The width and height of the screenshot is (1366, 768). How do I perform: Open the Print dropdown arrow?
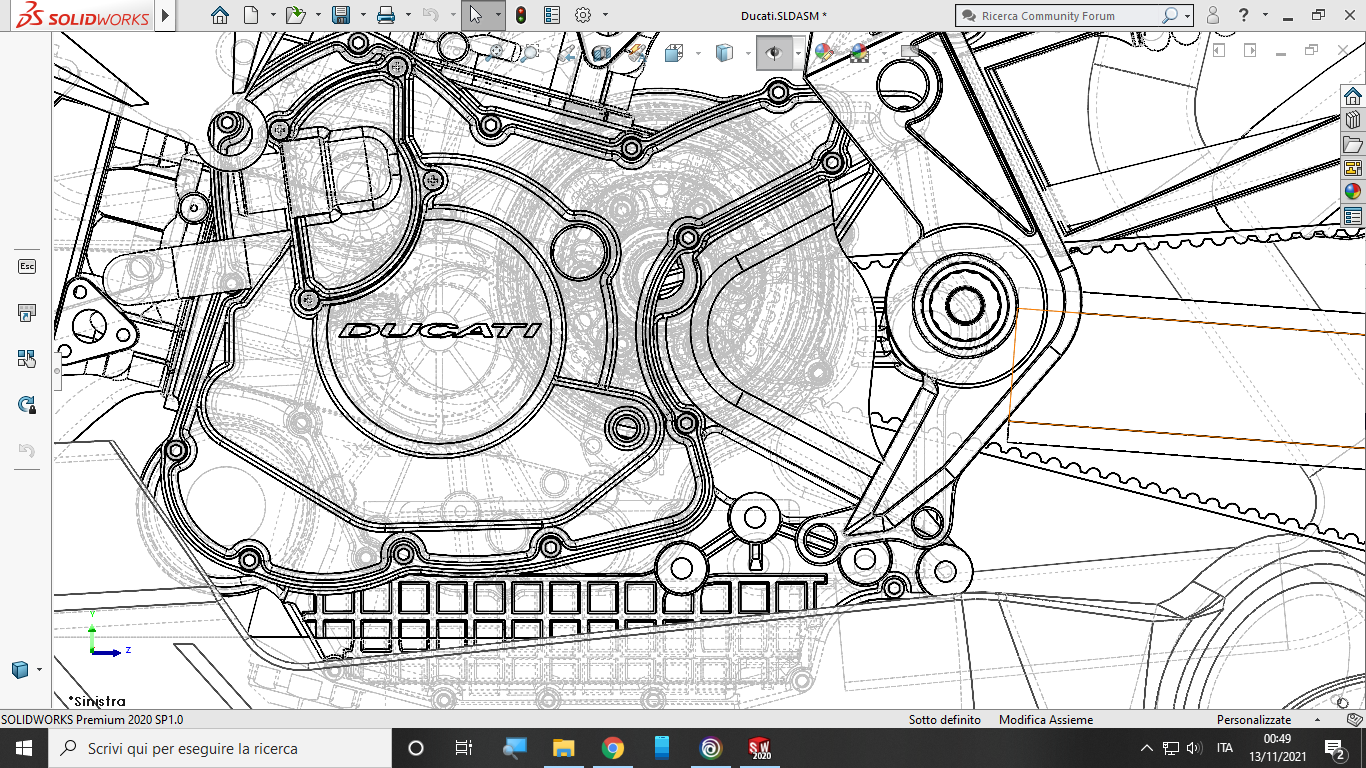pos(408,15)
